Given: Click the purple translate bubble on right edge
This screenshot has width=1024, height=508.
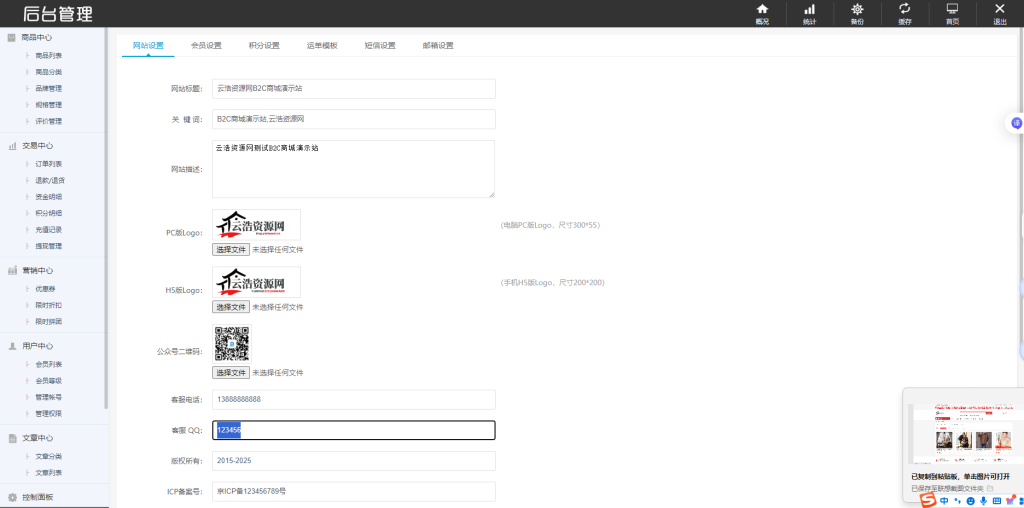Looking at the screenshot, I should click(x=1016, y=124).
